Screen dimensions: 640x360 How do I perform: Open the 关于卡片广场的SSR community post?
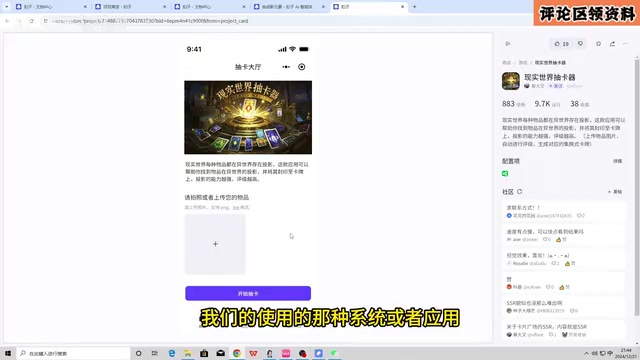tap(563, 331)
